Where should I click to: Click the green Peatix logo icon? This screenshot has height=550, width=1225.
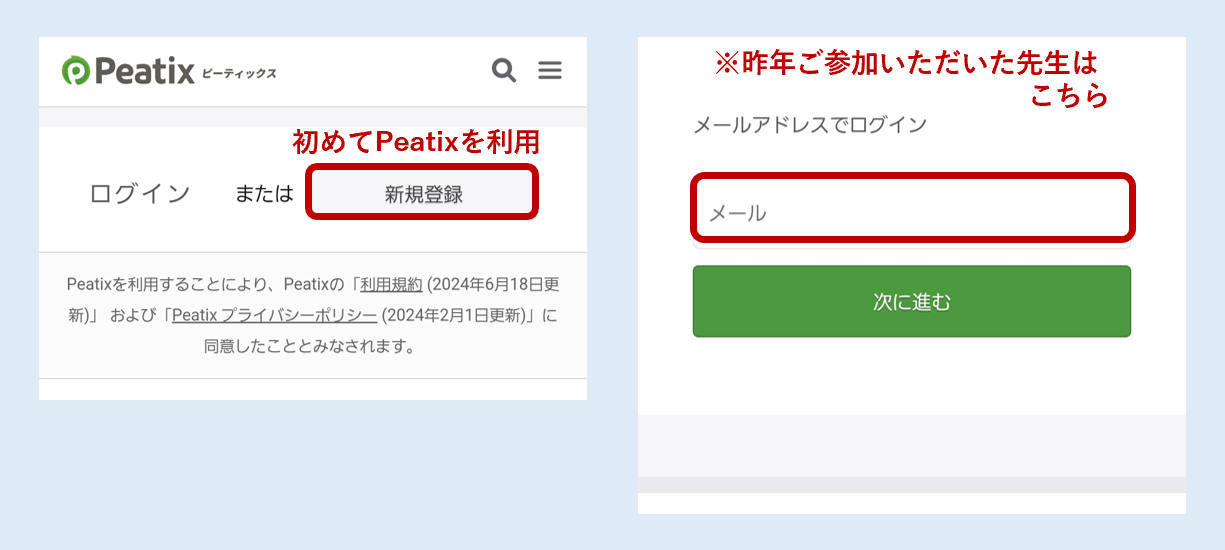click(x=76, y=71)
